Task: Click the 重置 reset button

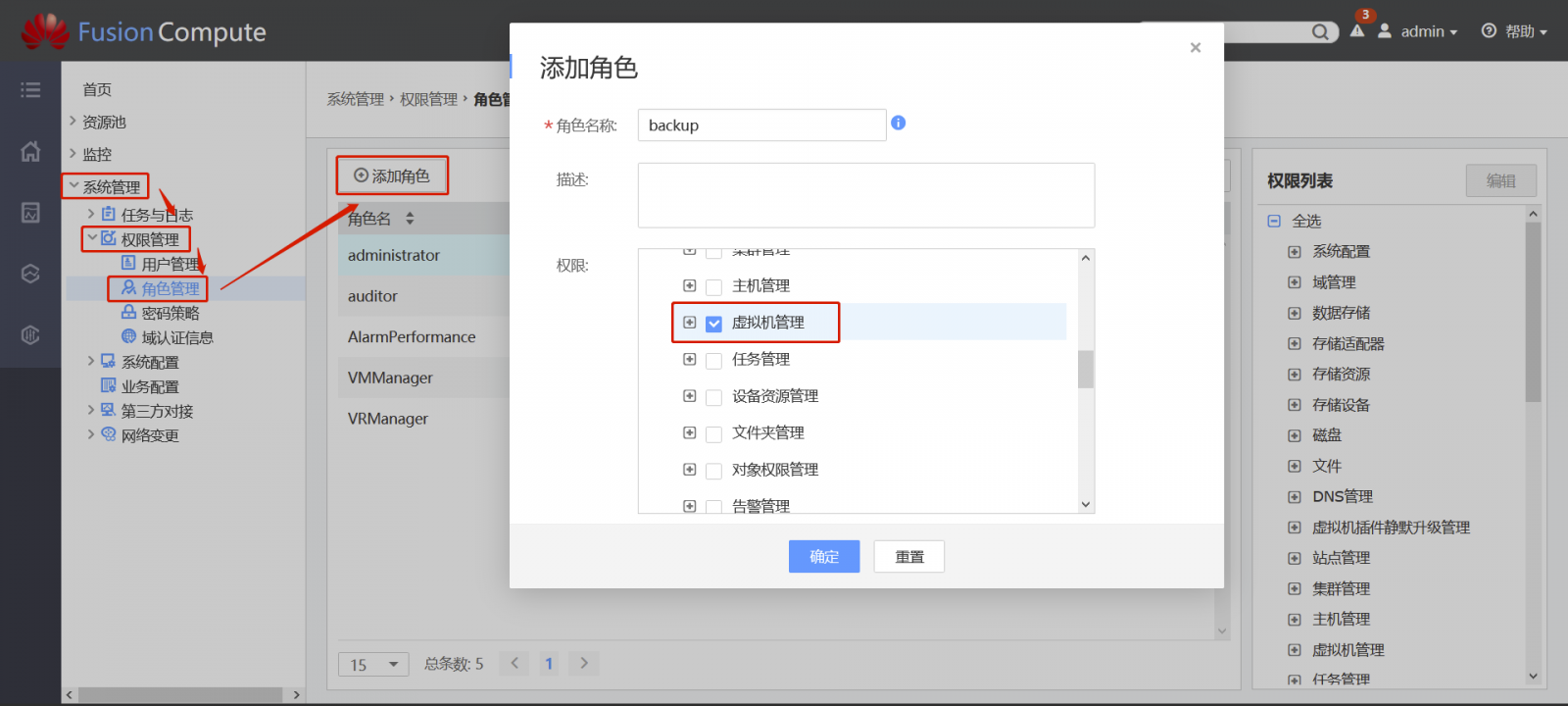Action: (909, 556)
